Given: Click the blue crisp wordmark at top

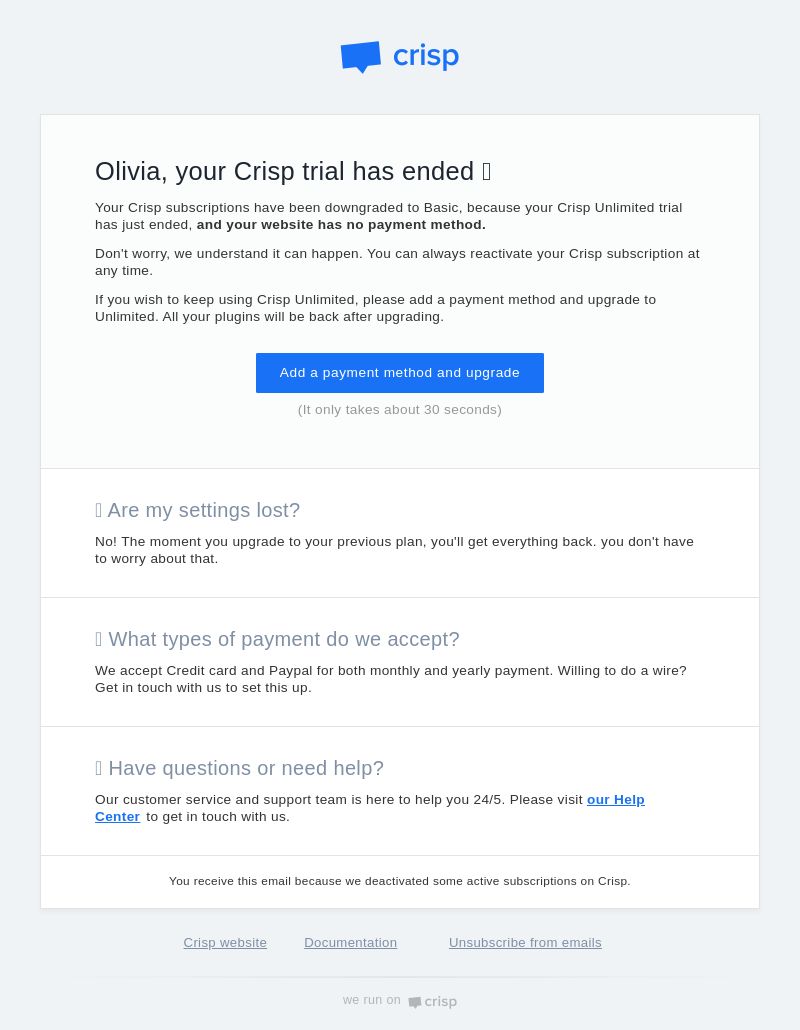Looking at the screenshot, I should [426, 56].
